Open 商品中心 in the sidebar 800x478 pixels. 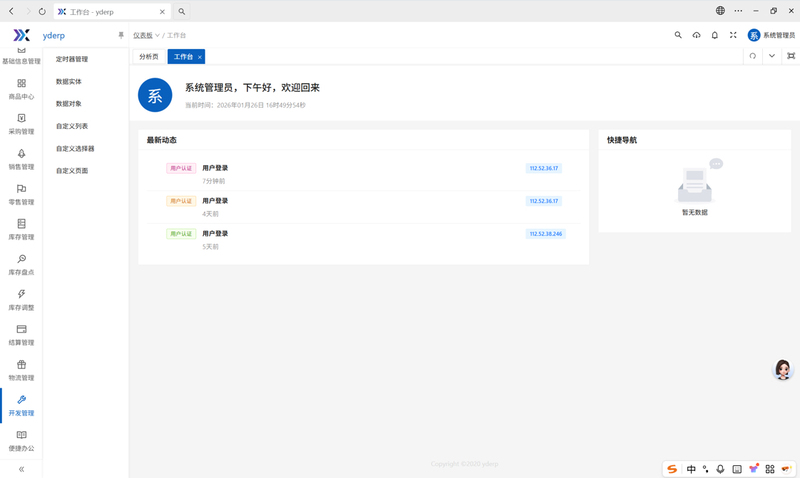(x=21, y=89)
